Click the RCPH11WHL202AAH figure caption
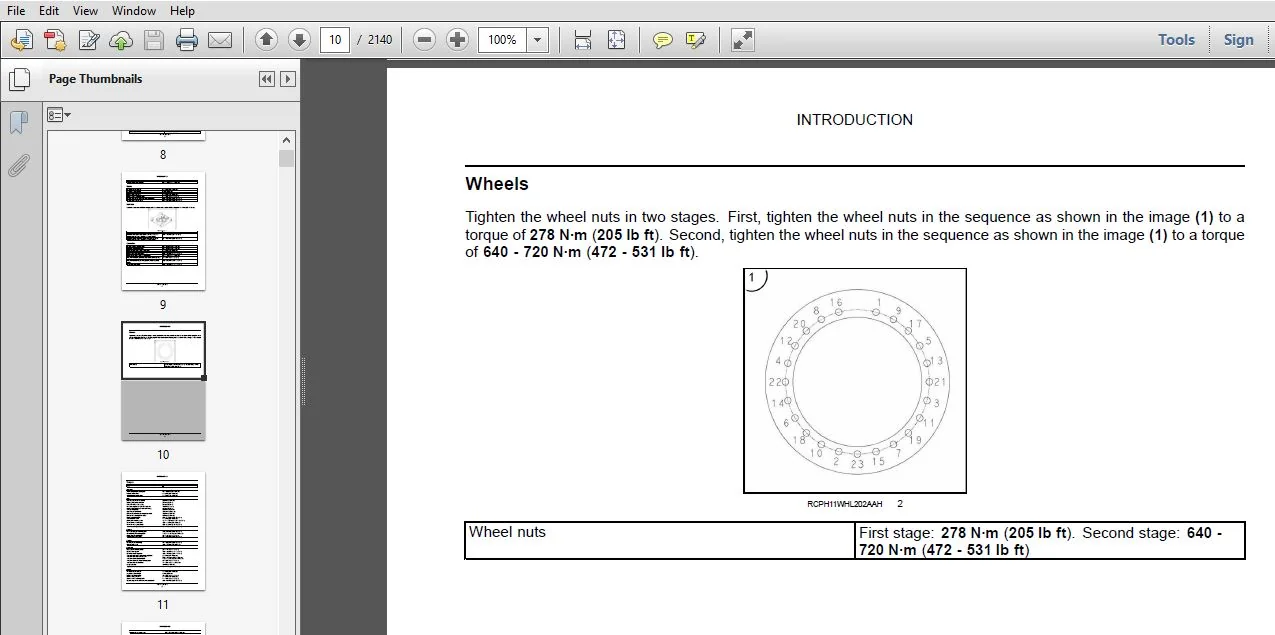 pos(846,504)
